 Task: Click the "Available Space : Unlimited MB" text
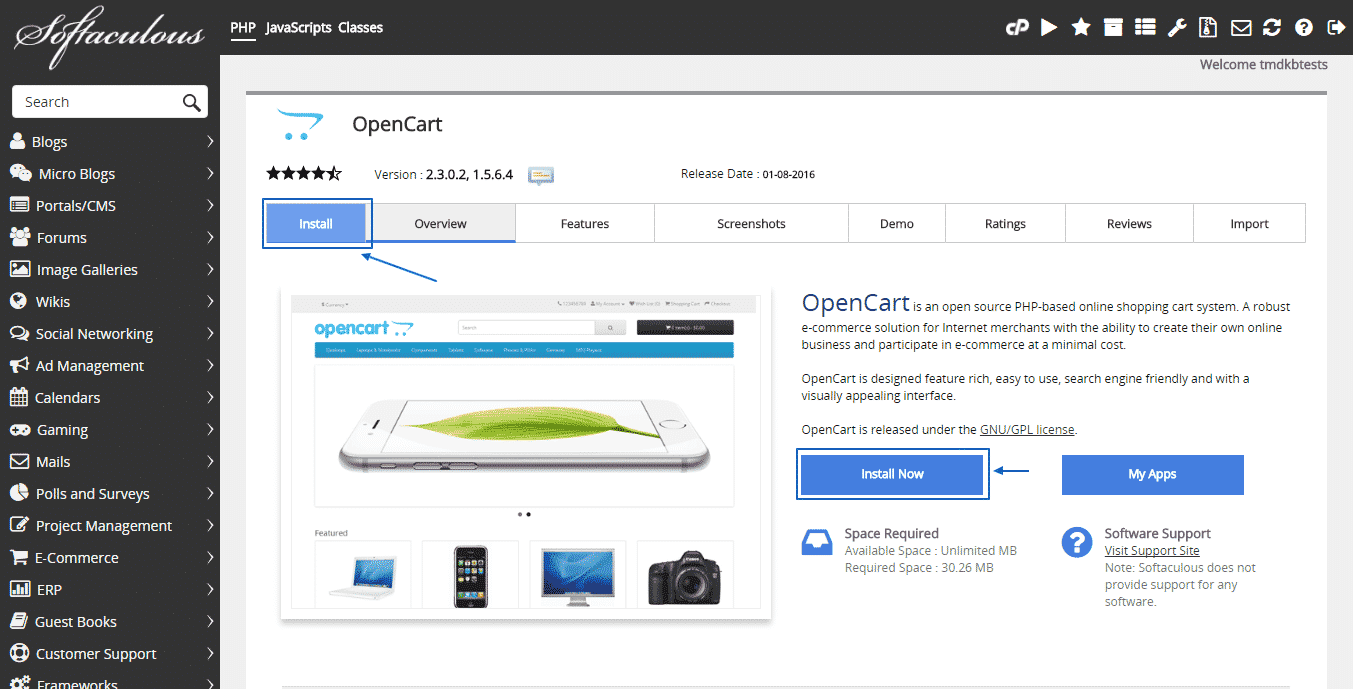coord(931,551)
